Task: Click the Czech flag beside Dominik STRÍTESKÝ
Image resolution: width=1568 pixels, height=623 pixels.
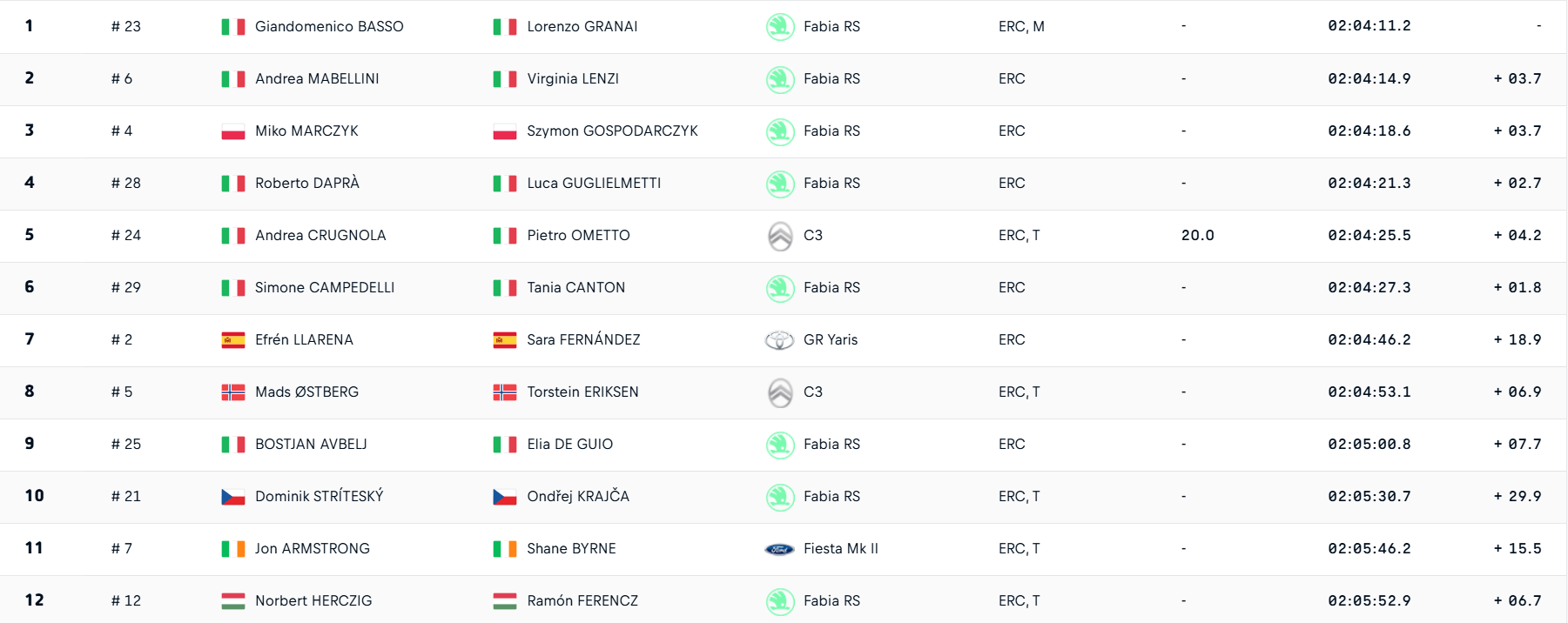Action: (x=233, y=497)
